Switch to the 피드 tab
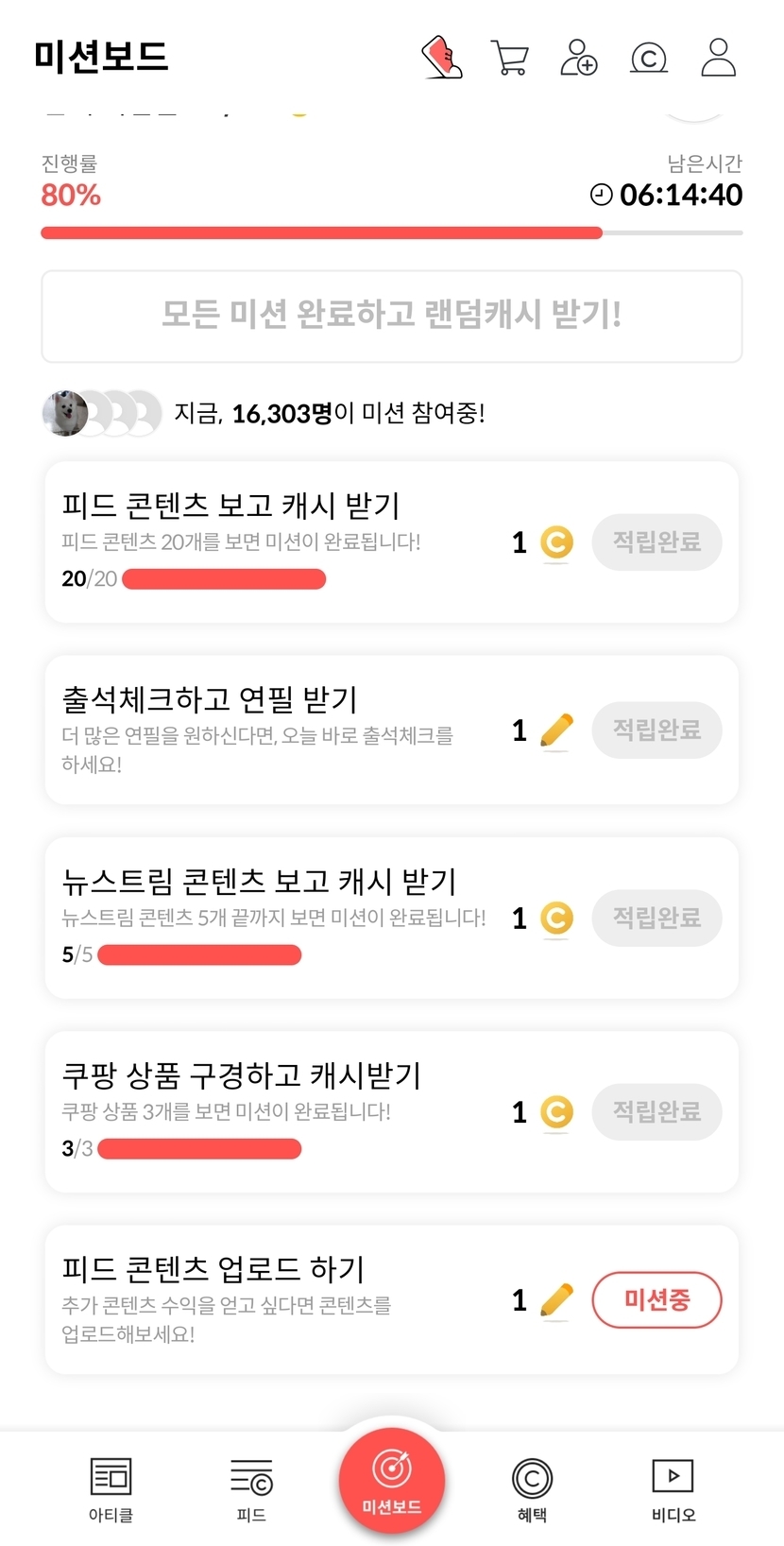The image size is (784, 1546). pyautogui.click(x=251, y=1488)
